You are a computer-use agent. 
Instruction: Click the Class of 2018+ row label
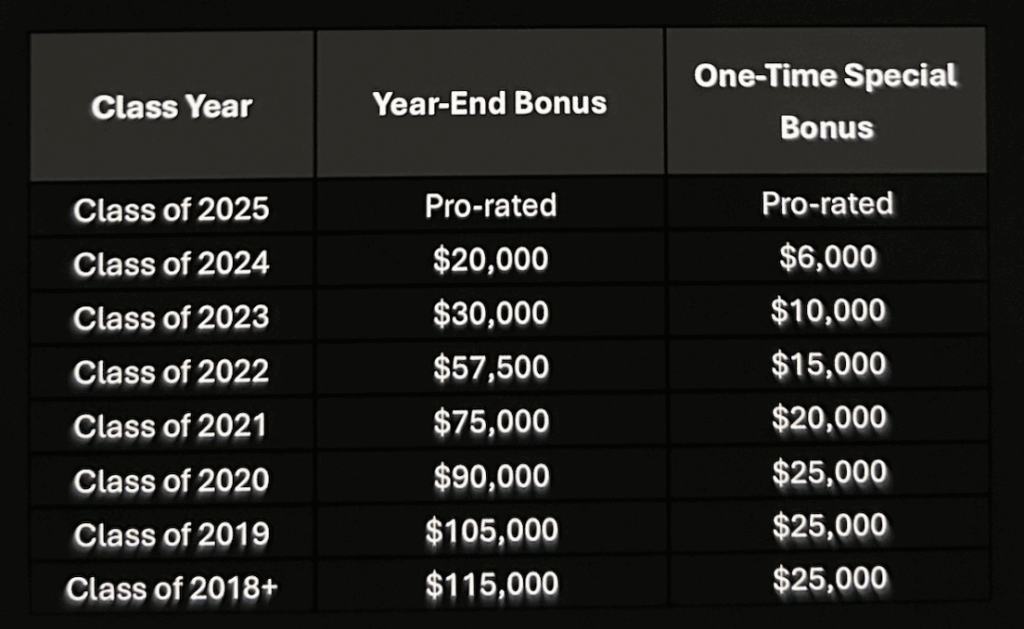(x=172, y=590)
